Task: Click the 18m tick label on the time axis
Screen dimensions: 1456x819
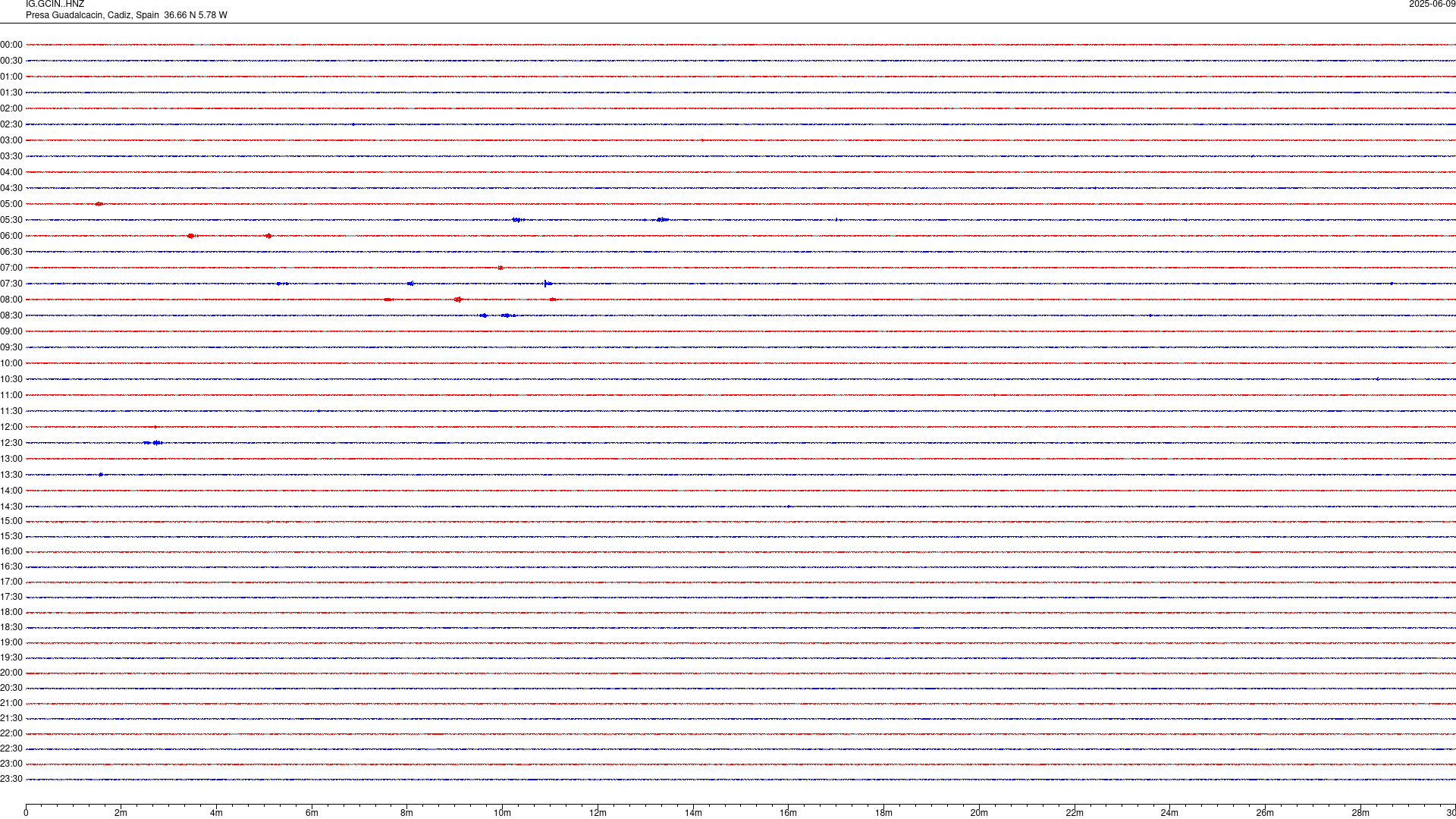Action: (x=883, y=813)
